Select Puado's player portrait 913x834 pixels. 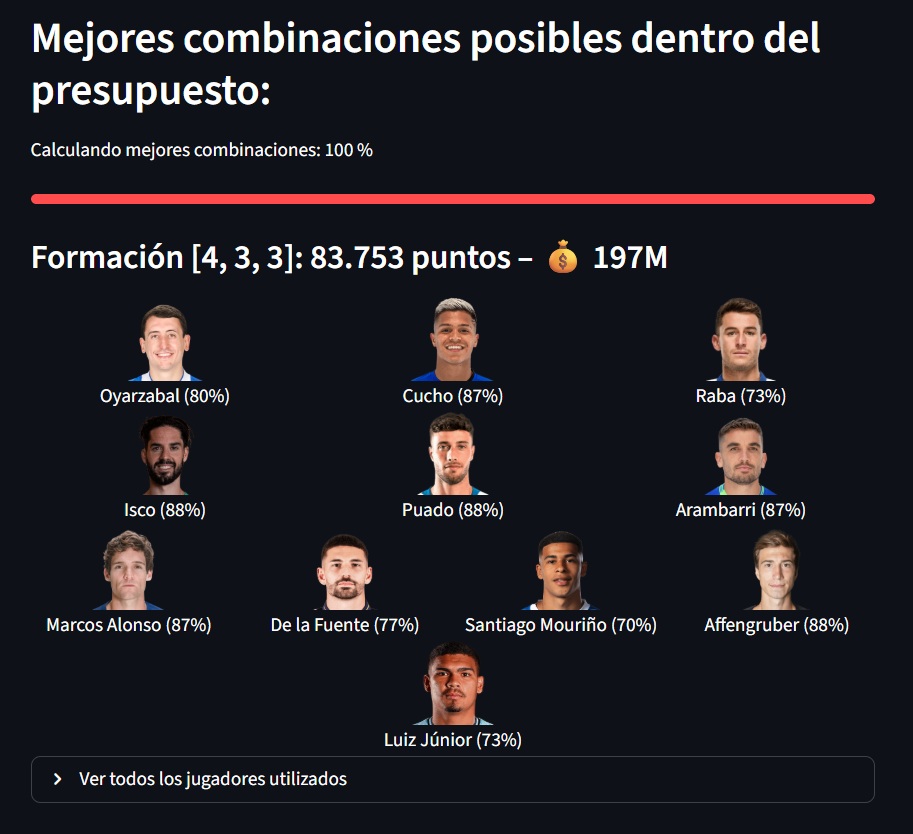pos(452,456)
